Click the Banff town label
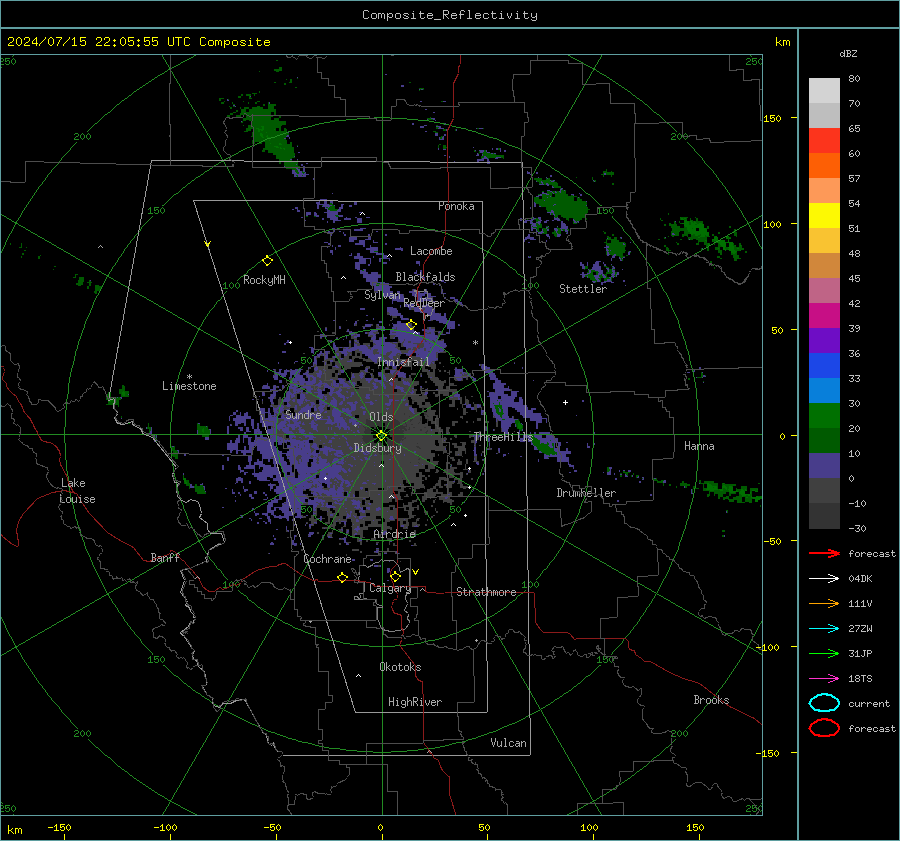Viewport: 900px width, 841px height. tap(165, 557)
